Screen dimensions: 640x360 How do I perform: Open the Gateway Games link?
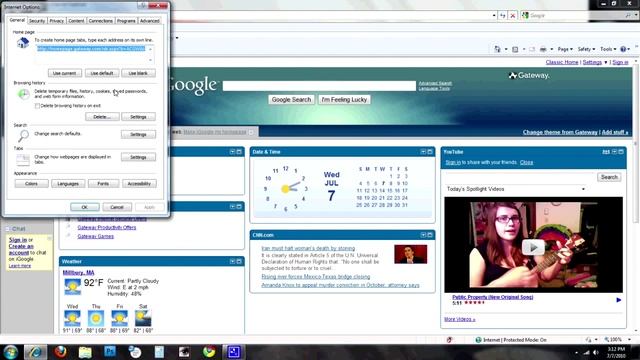tap(96, 236)
